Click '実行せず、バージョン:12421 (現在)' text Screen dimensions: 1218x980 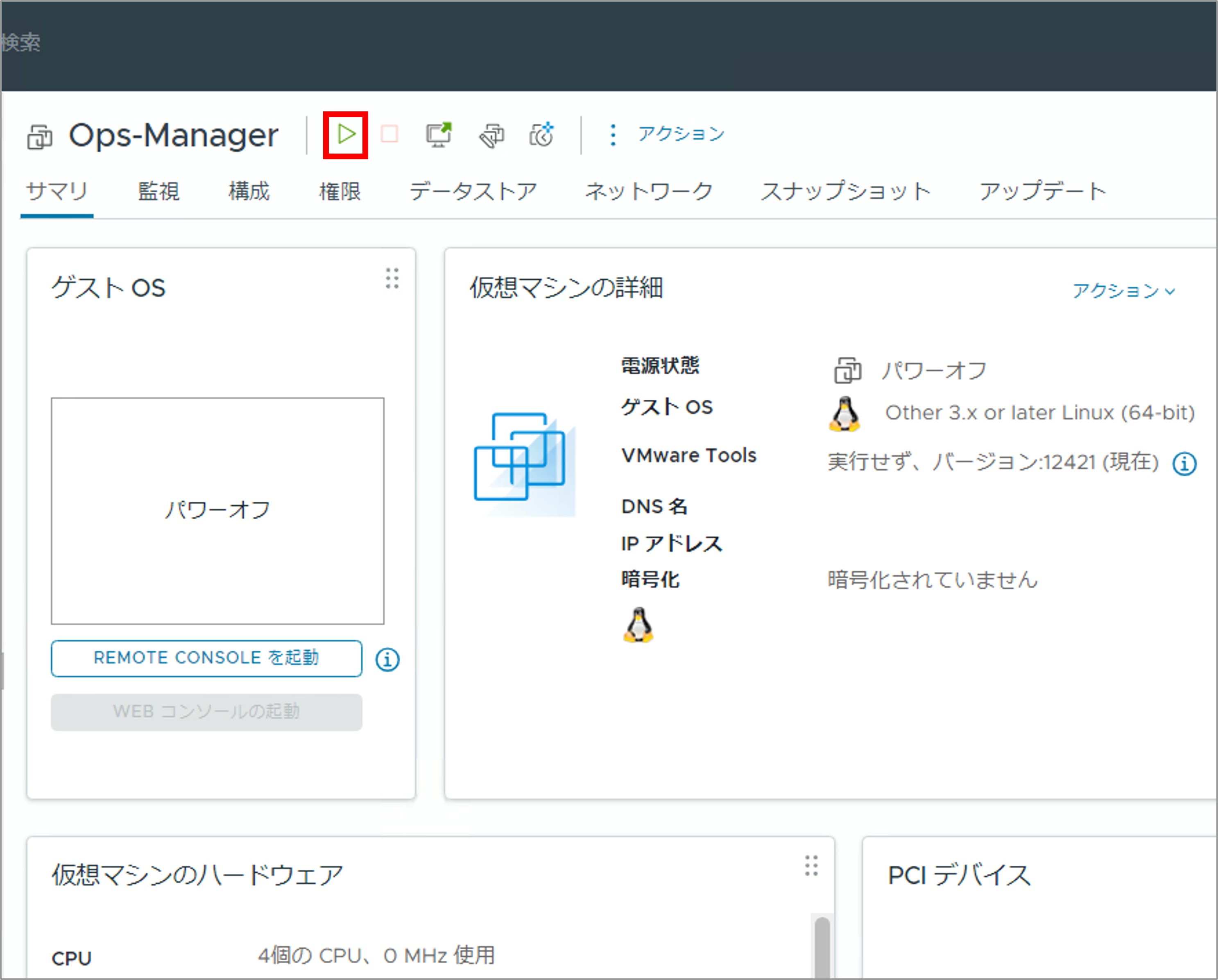pos(993,462)
